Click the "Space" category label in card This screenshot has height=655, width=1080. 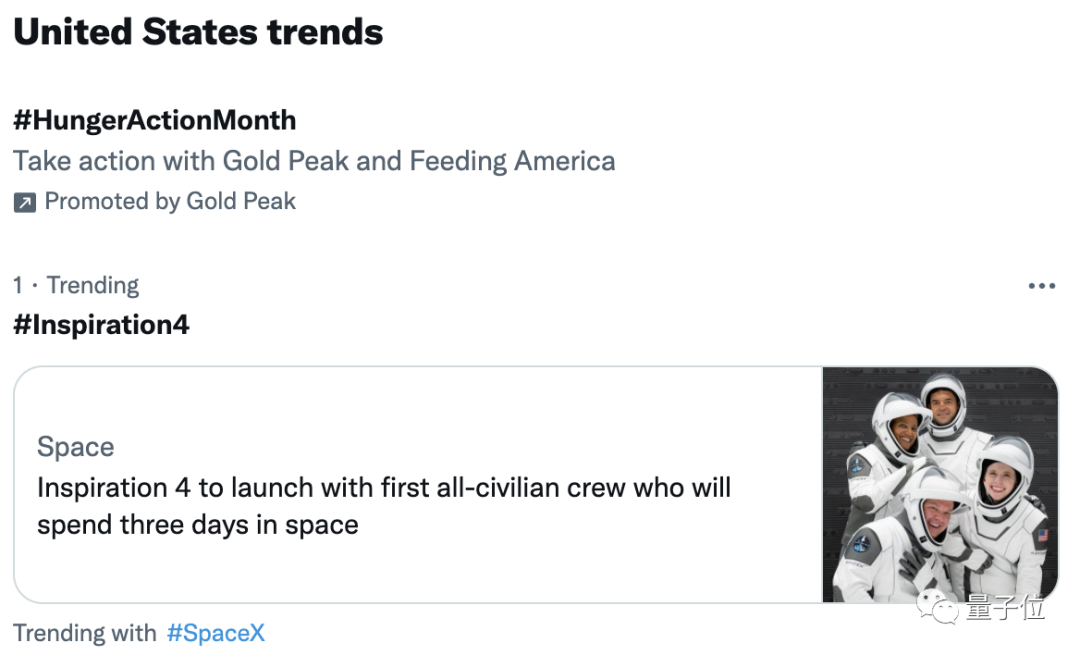tap(76, 447)
